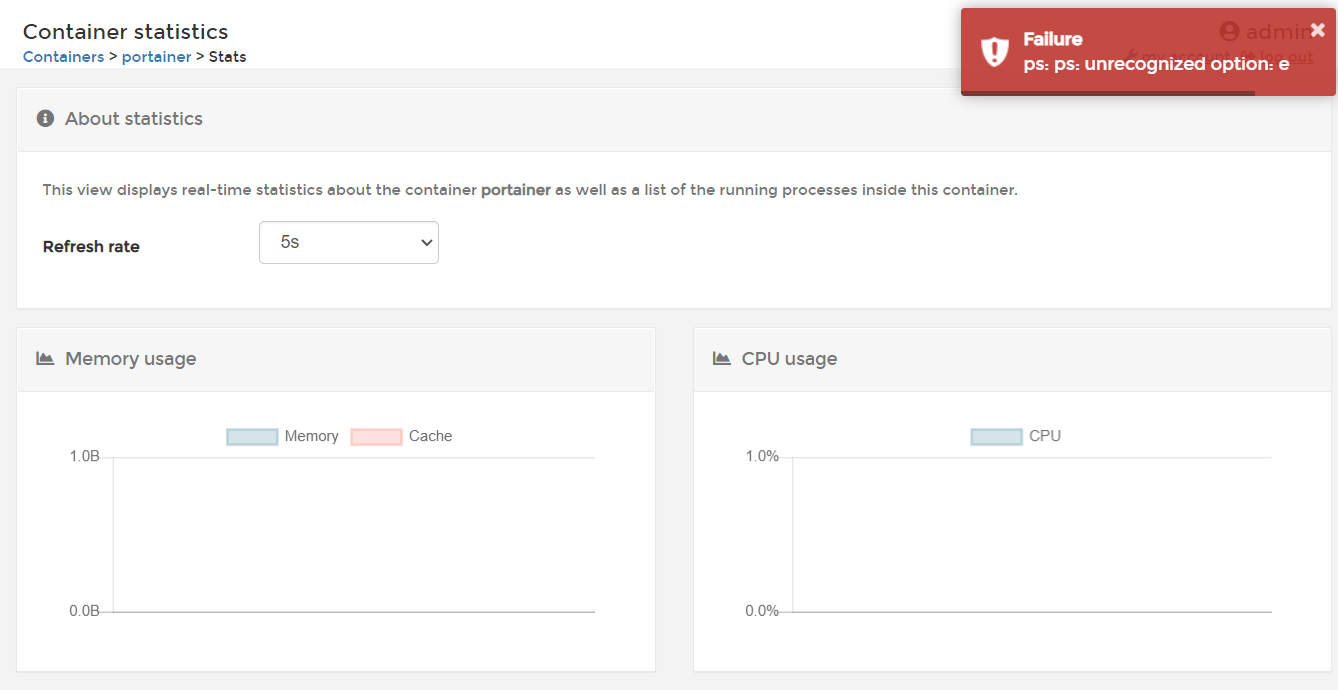Open the Refresh rate dropdown

[x=348, y=242]
